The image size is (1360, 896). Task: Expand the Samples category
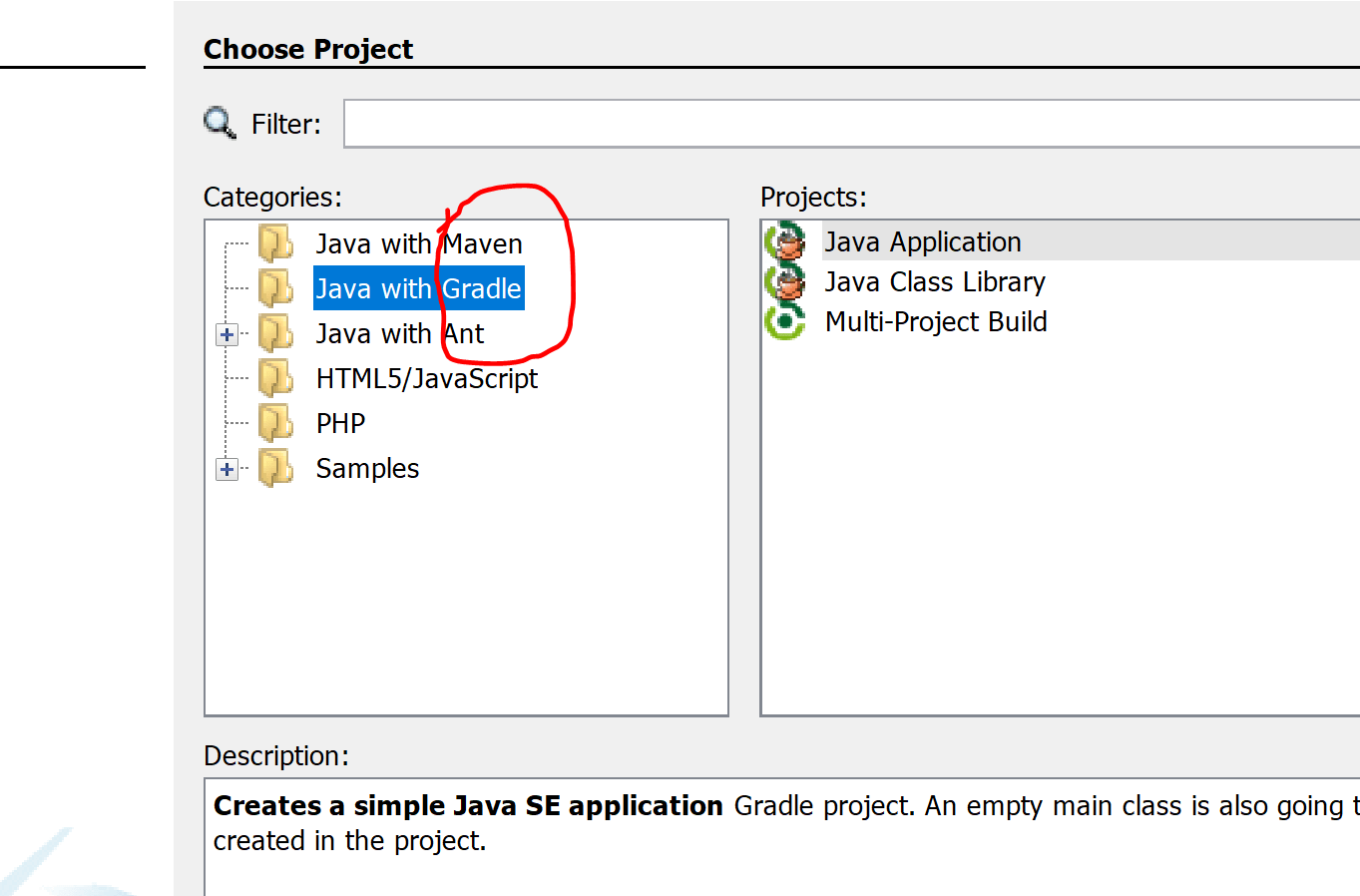click(227, 468)
